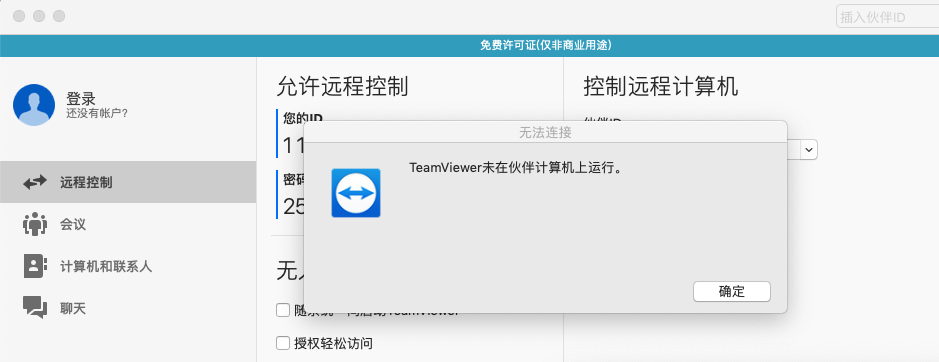The width and height of the screenshot is (939, 362).
Task: Click the red close window button
Action: 19,16
